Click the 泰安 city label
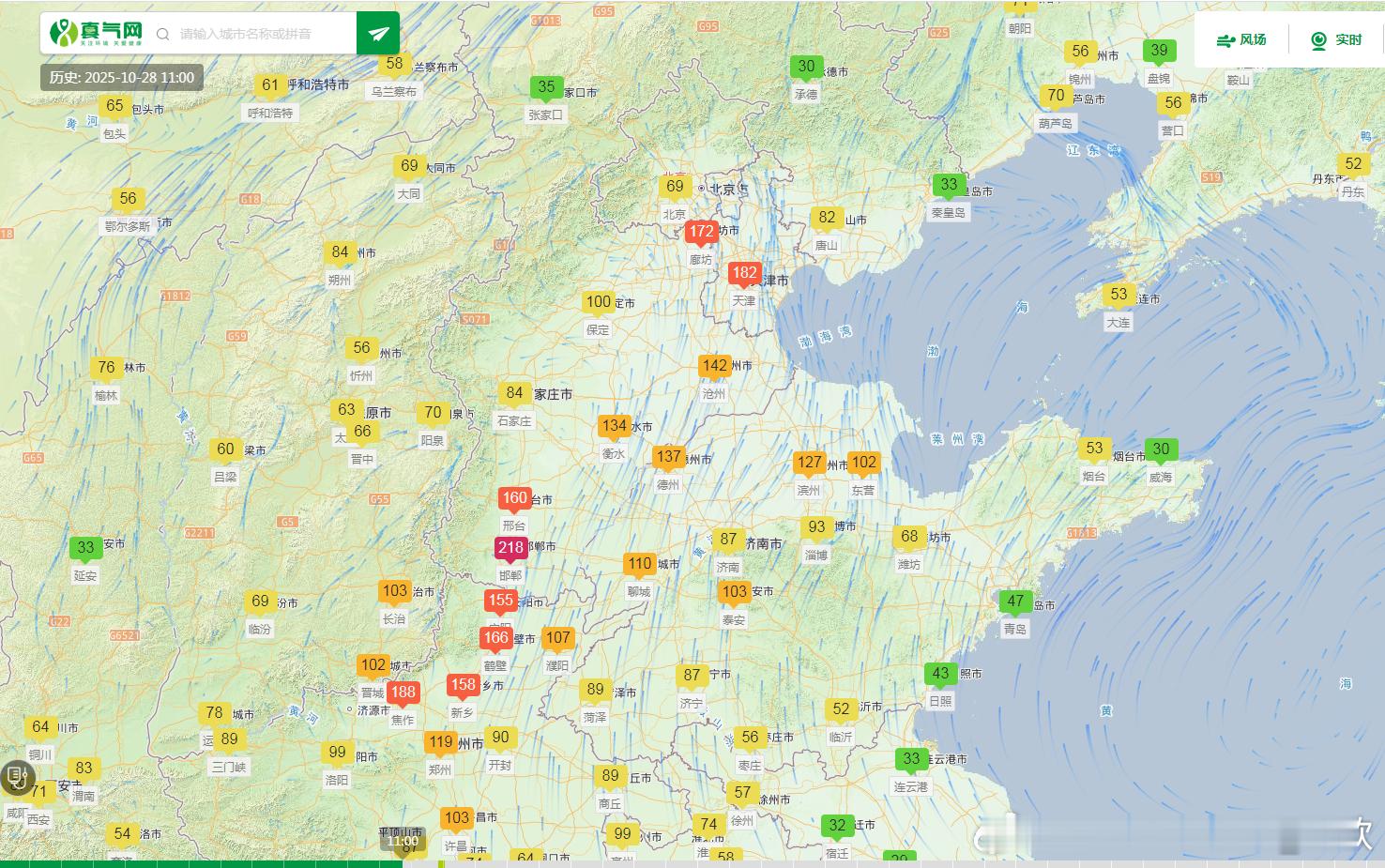The width and height of the screenshot is (1385, 868). [x=734, y=620]
